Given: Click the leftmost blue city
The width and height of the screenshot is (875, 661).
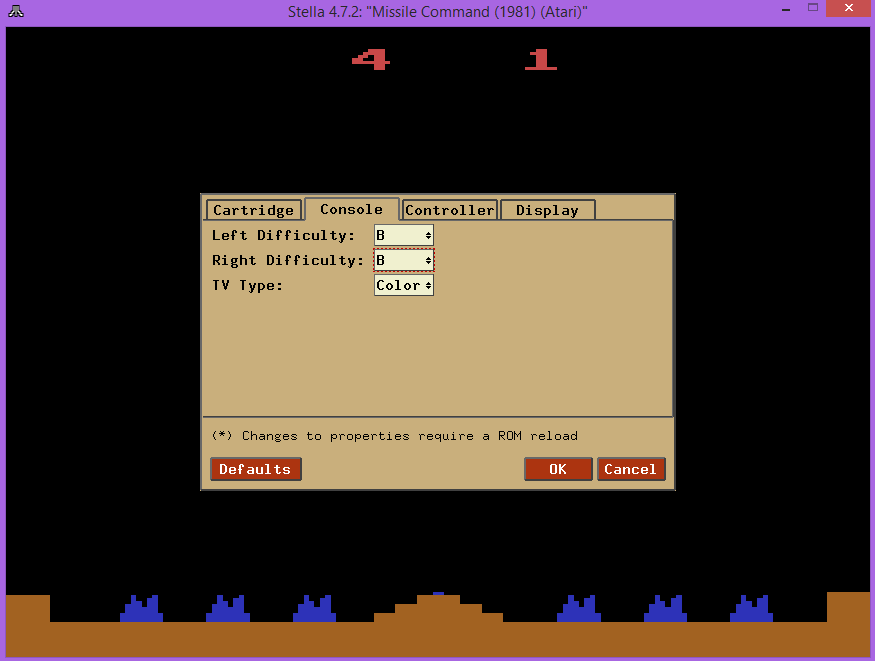Looking at the screenshot, I should click(141, 608).
